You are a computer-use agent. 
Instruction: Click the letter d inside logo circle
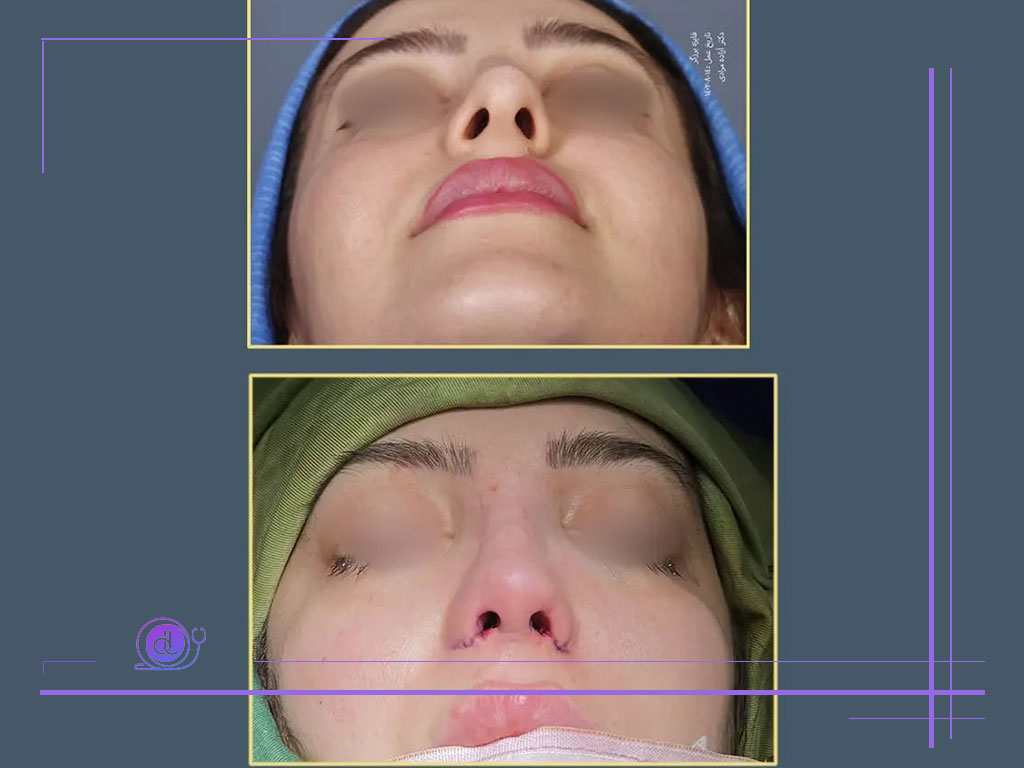click(x=167, y=643)
